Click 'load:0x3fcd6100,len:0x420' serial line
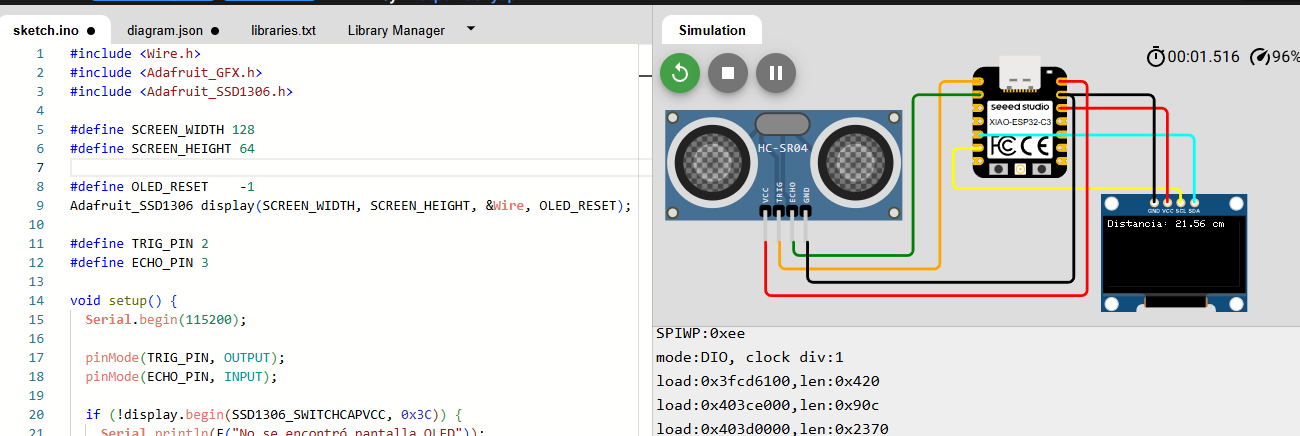This screenshot has width=1300, height=436. click(x=768, y=381)
